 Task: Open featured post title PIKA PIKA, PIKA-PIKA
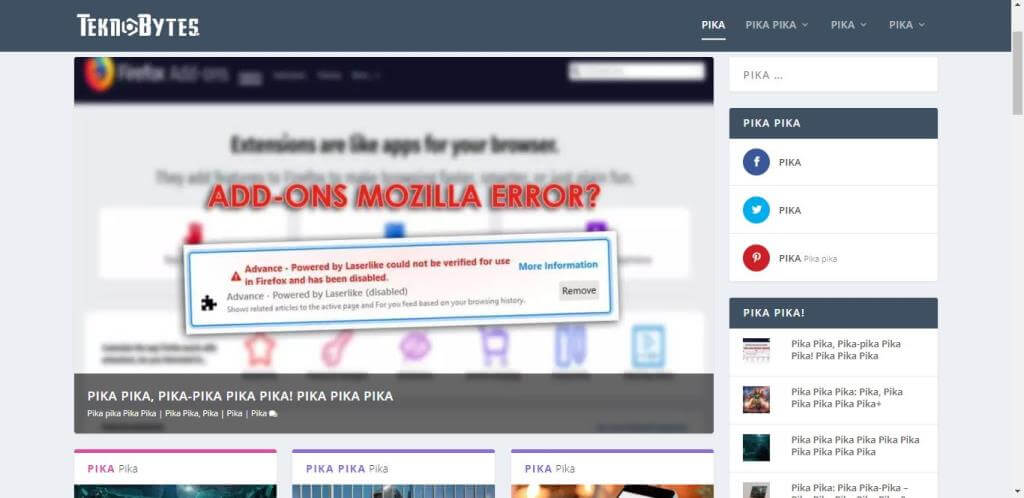coord(240,396)
